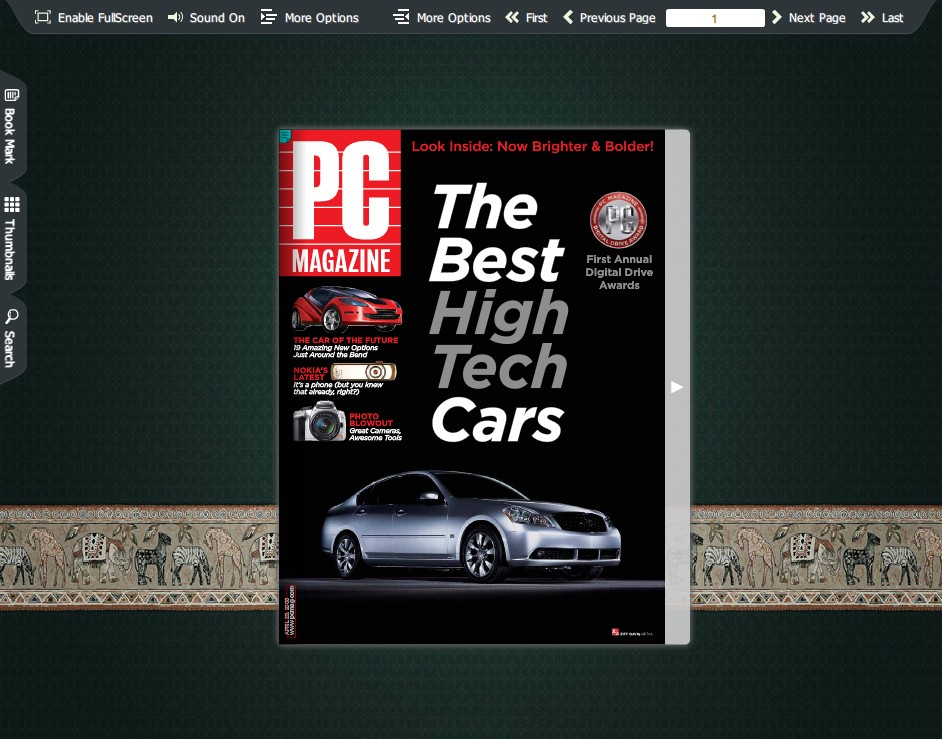Click 'THE CAR OF THE FUTURE' text
The image size is (942, 739).
coord(345,340)
